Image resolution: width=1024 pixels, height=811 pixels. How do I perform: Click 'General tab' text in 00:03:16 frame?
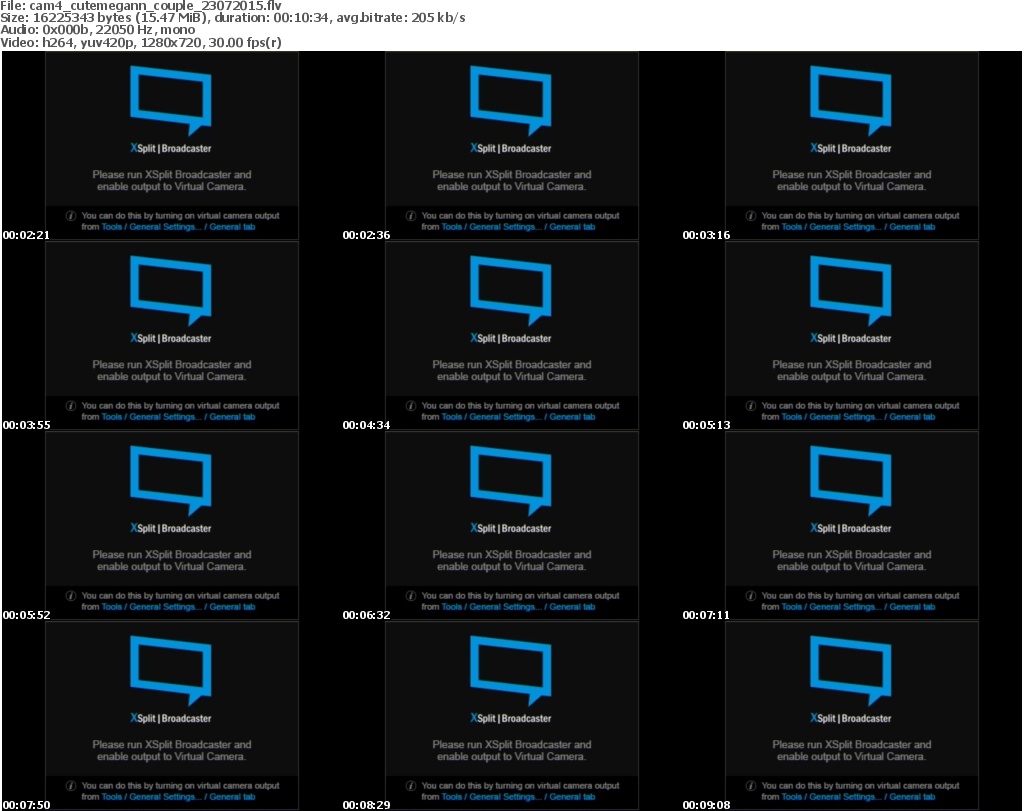[x=912, y=227]
